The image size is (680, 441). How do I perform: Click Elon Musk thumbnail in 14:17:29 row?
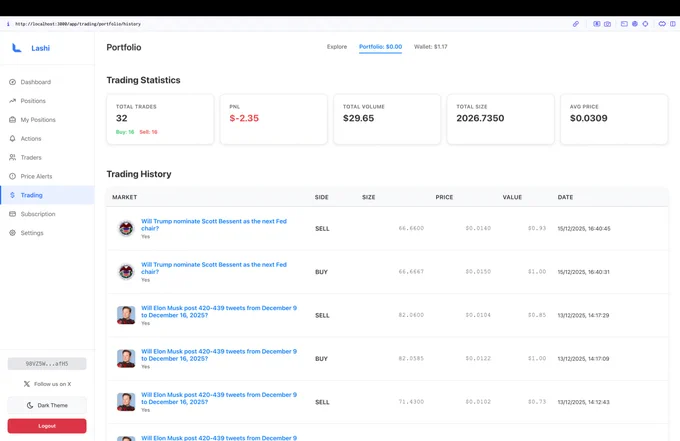pos(126,315)
